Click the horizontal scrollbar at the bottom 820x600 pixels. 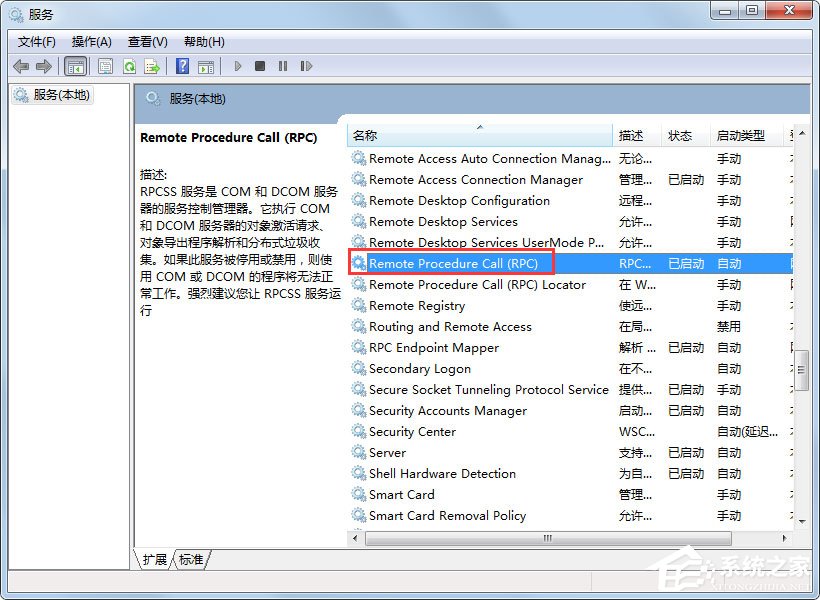tap(548, 538)
